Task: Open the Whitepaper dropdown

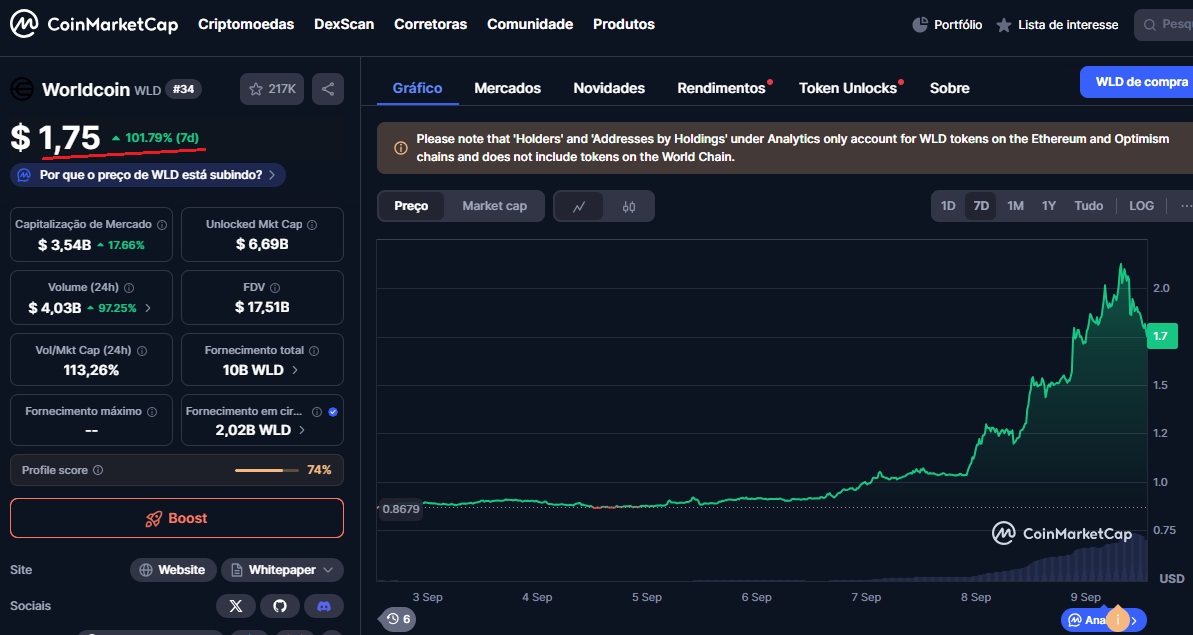Action: [282, 570]
